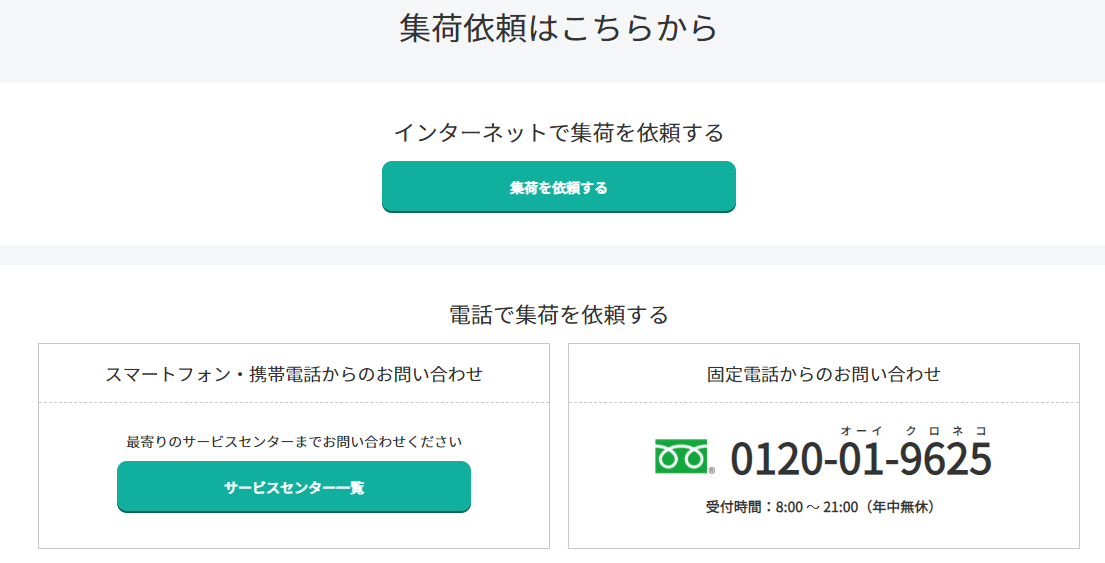The width and height of the screenshot is (1105, 563).
Task: Click the オーイ furigana above the number
Action: (x=859, y=430)
